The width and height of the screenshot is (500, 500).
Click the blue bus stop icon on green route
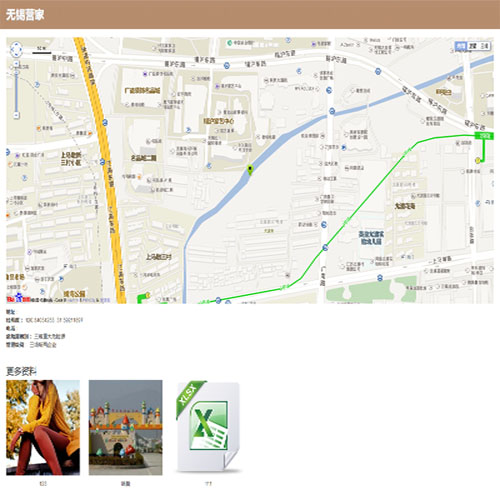click(325, 247)
